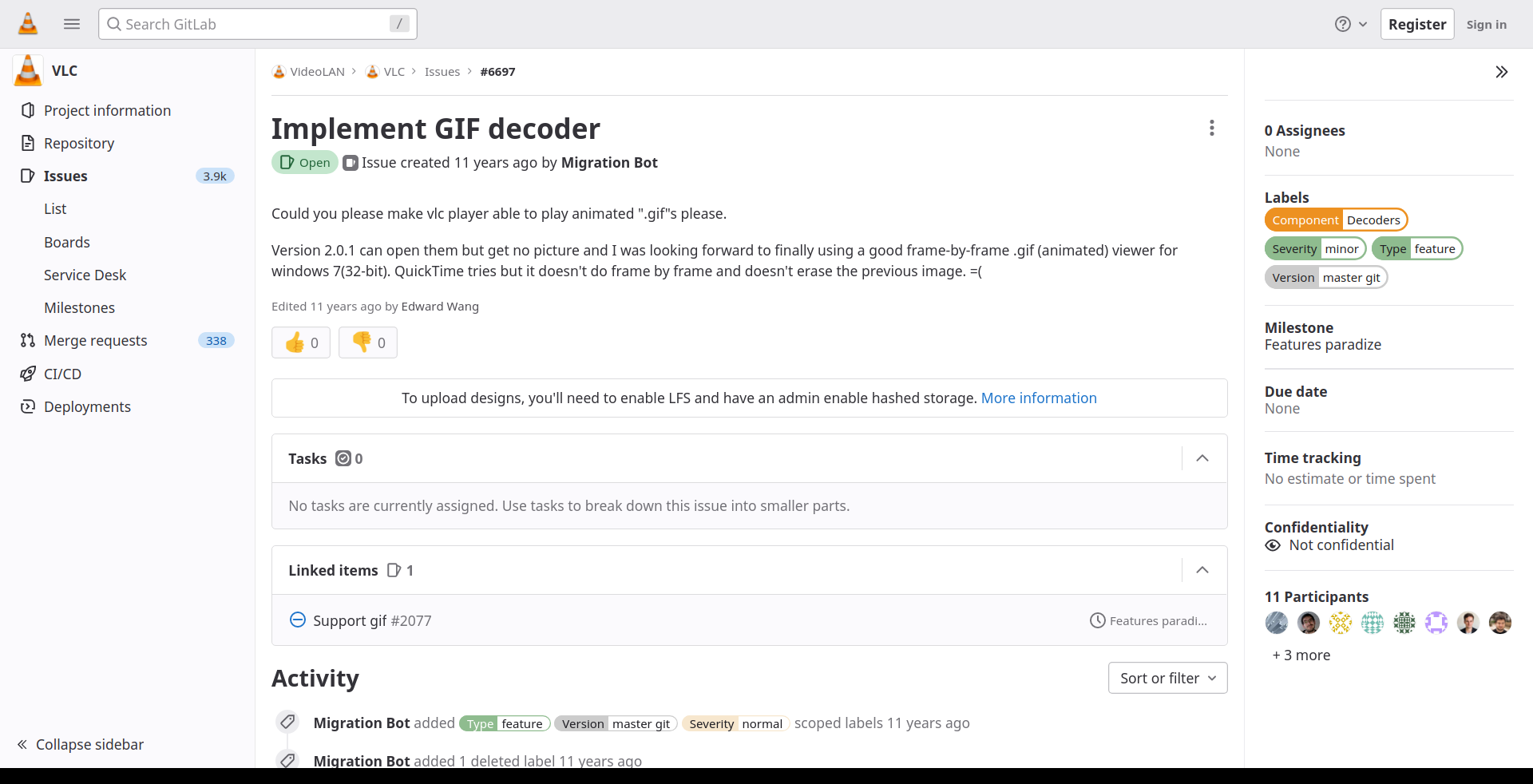Open Boards in the Issues submenu
Screen dimensions: 1533x784
tap(67, 242)
